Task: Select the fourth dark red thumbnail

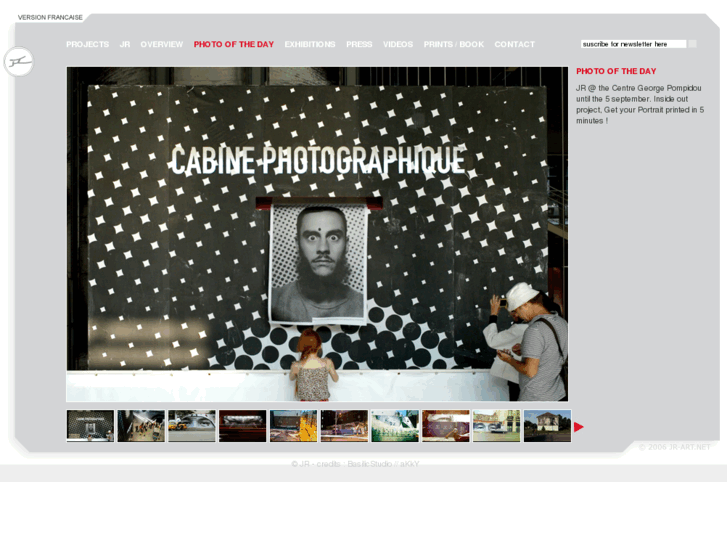Action: point(242,426)
